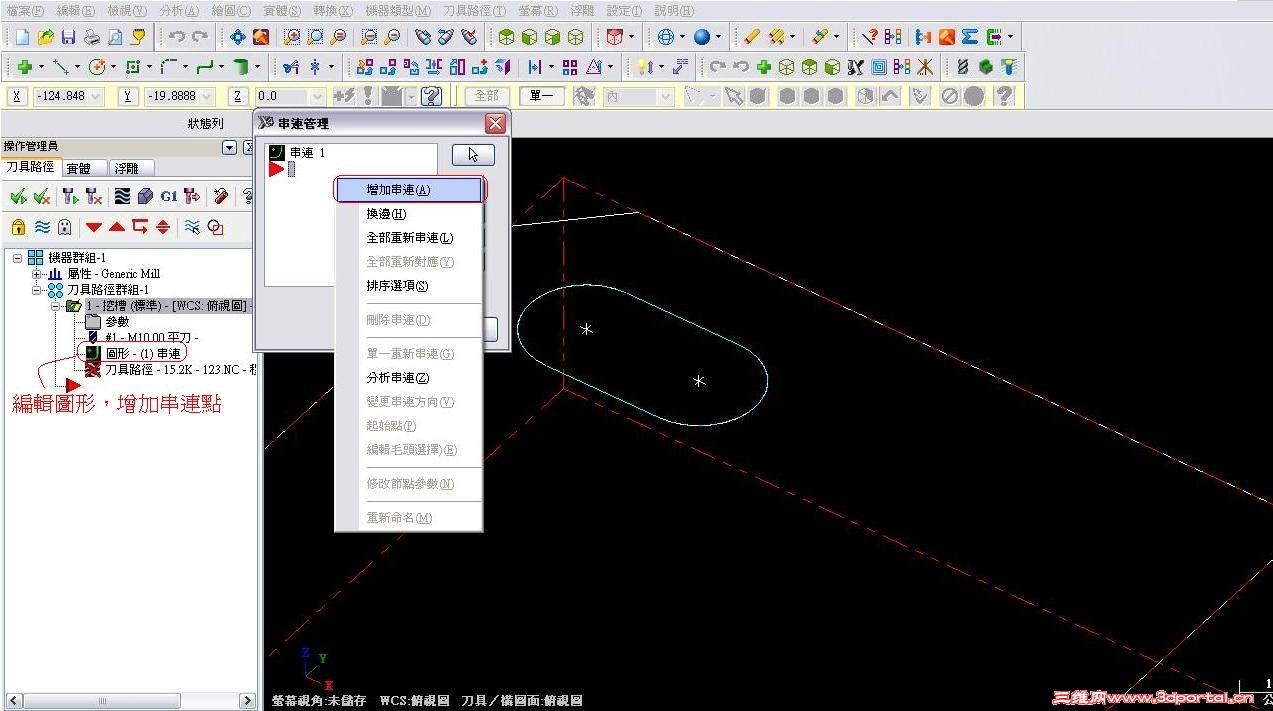Undo the last action

click(177, 37)
